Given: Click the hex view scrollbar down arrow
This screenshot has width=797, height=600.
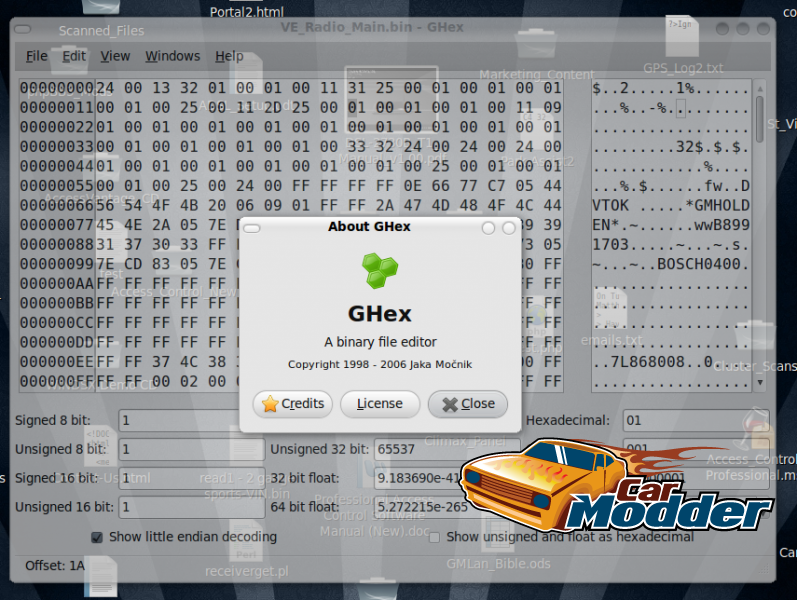Looking at the screenshot, I should 760,382.
